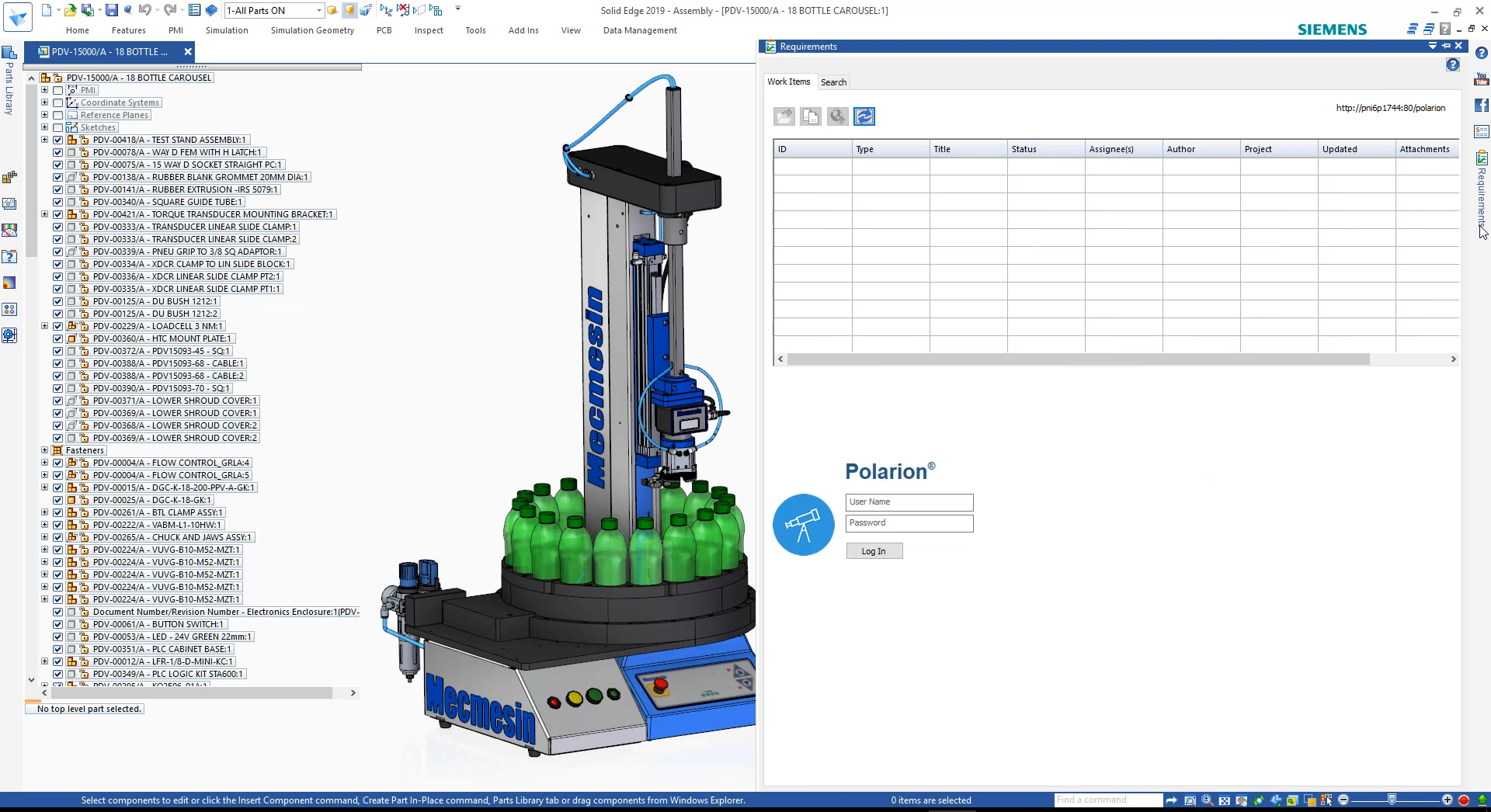
Task: Expand PDV-00229/A LOADCELL 3 NM node
Action: [x=44, y=326]
